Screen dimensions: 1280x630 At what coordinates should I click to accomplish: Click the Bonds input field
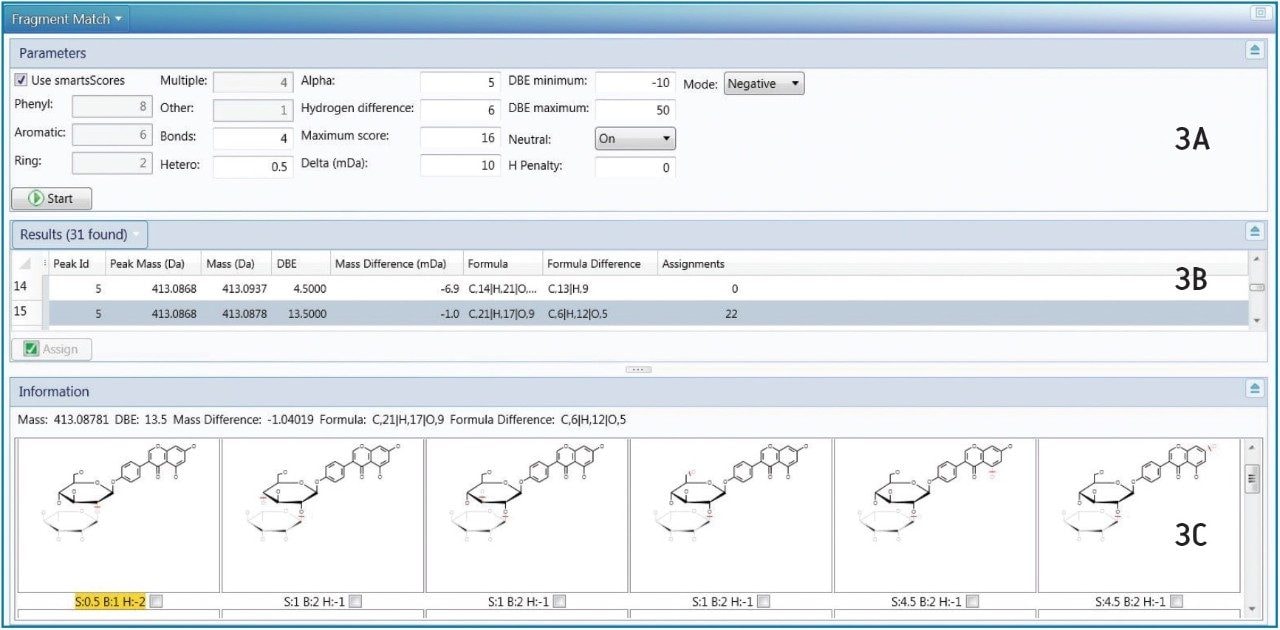click(x=254, y=138)
